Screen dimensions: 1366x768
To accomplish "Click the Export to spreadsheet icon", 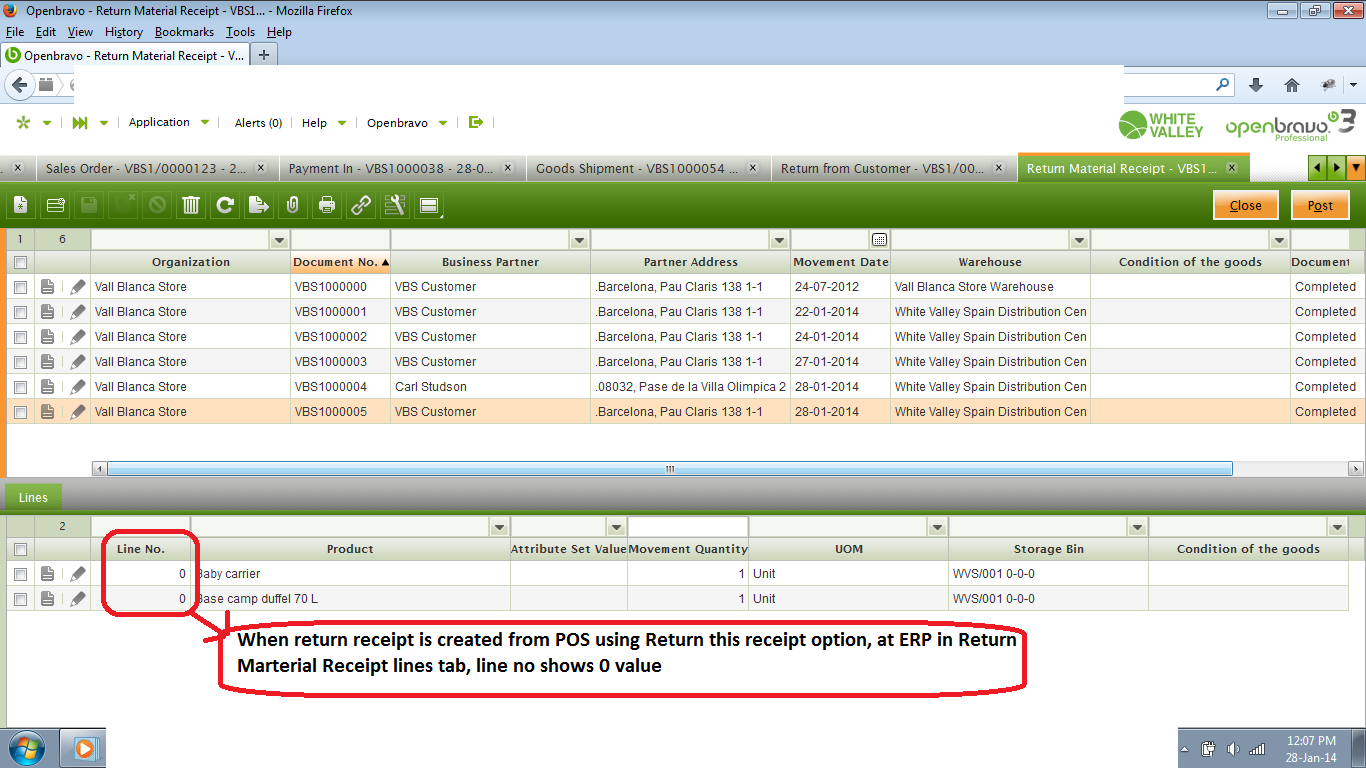I will point(258,205).
